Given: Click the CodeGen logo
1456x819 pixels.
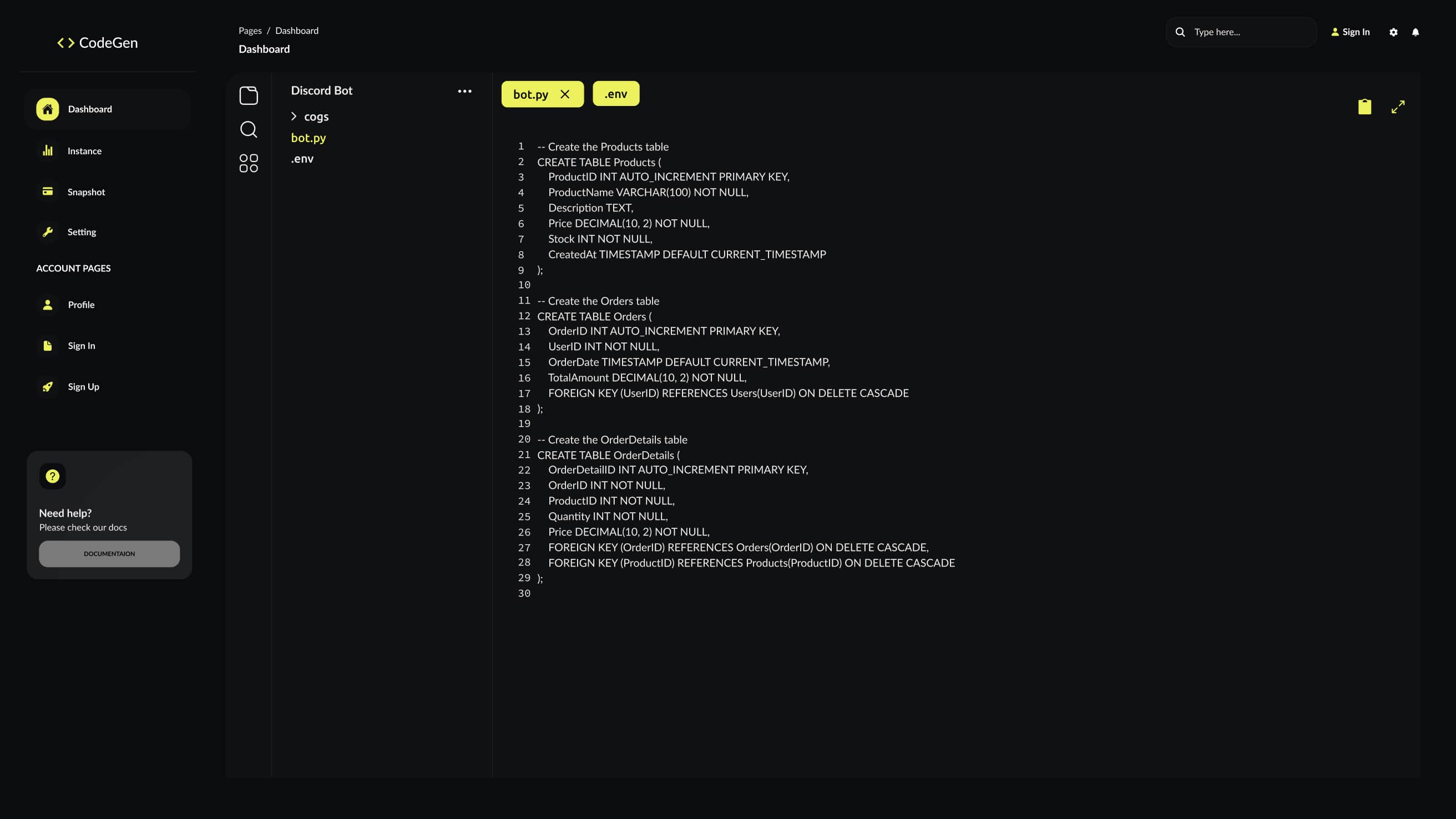Looking at the screenshot, I should coord(97,43).
